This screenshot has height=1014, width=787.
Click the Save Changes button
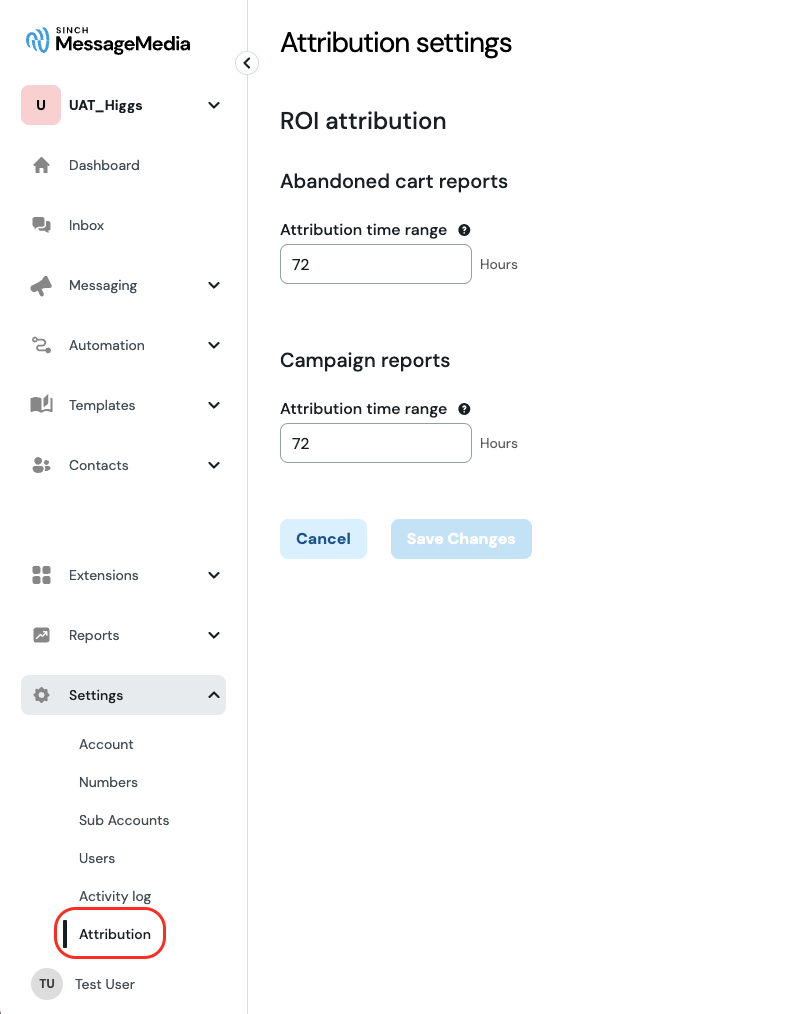click(461, 539)
